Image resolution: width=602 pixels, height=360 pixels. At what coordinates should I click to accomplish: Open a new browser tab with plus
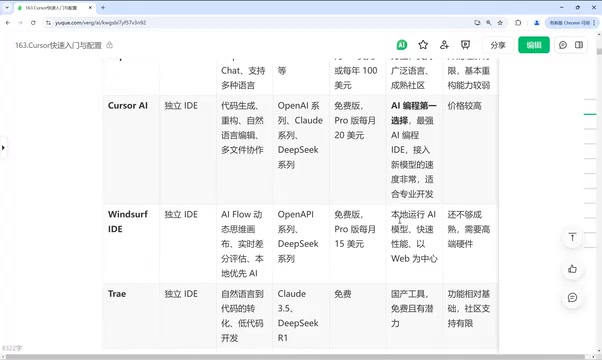pyautogui.click(x=103, y=7)
